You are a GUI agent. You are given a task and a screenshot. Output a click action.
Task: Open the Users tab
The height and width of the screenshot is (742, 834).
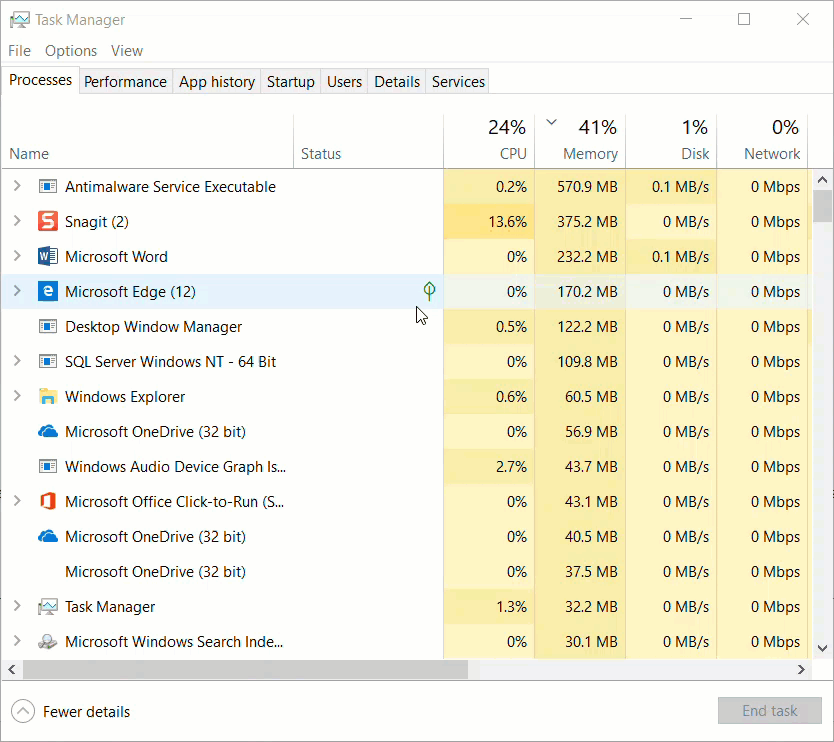pos(344,82)
